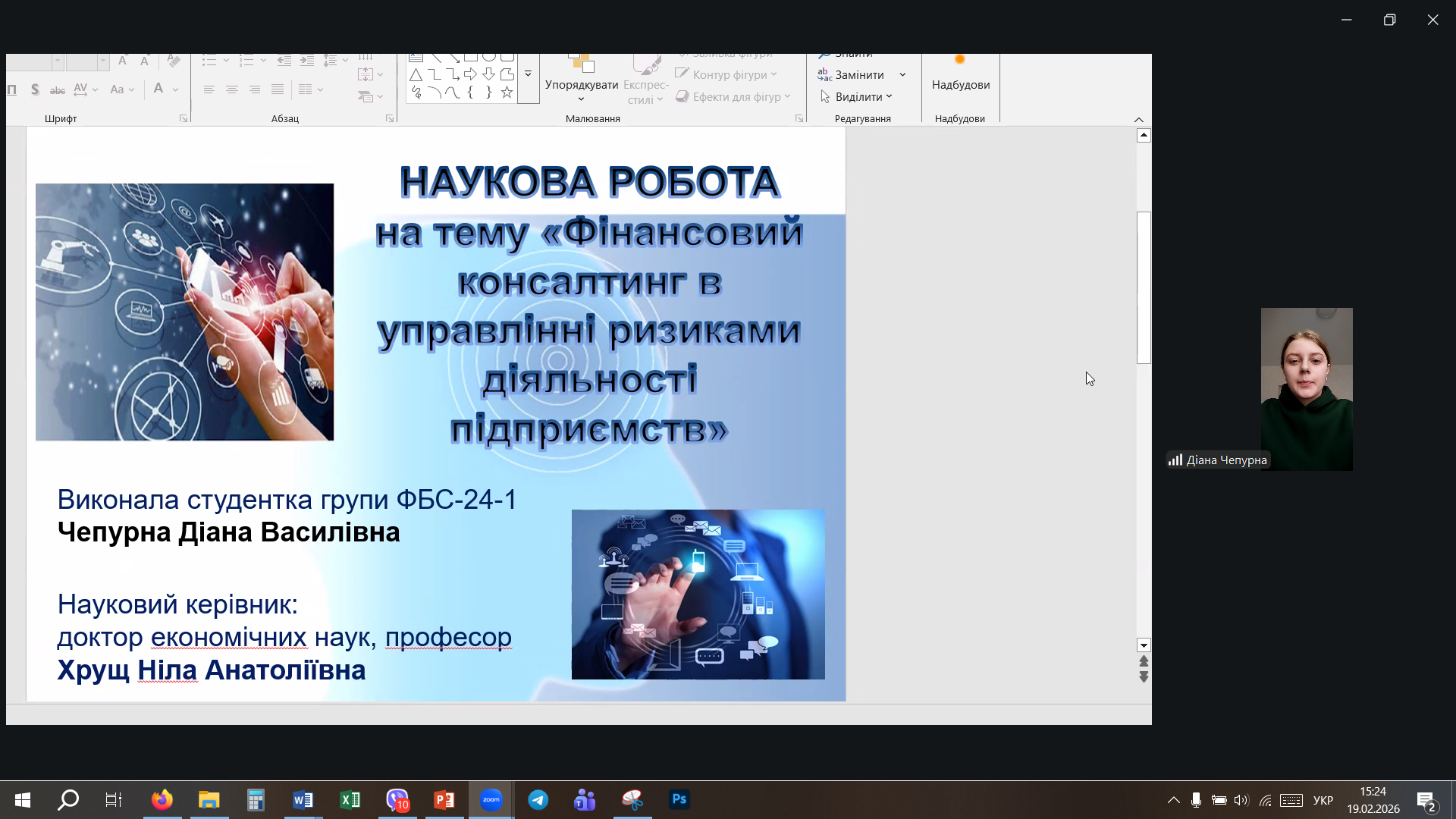Click the Надбудови button

point(960,83)
